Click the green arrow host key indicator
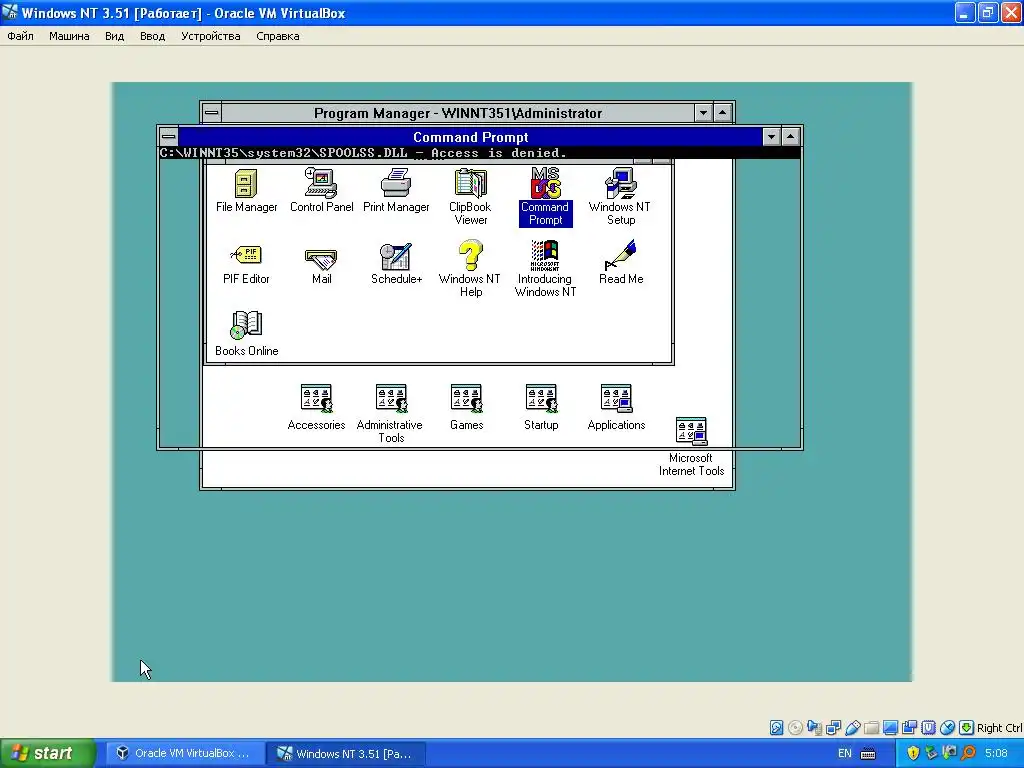The height and width of the screenshot is (768, 1024). (967, 728)
